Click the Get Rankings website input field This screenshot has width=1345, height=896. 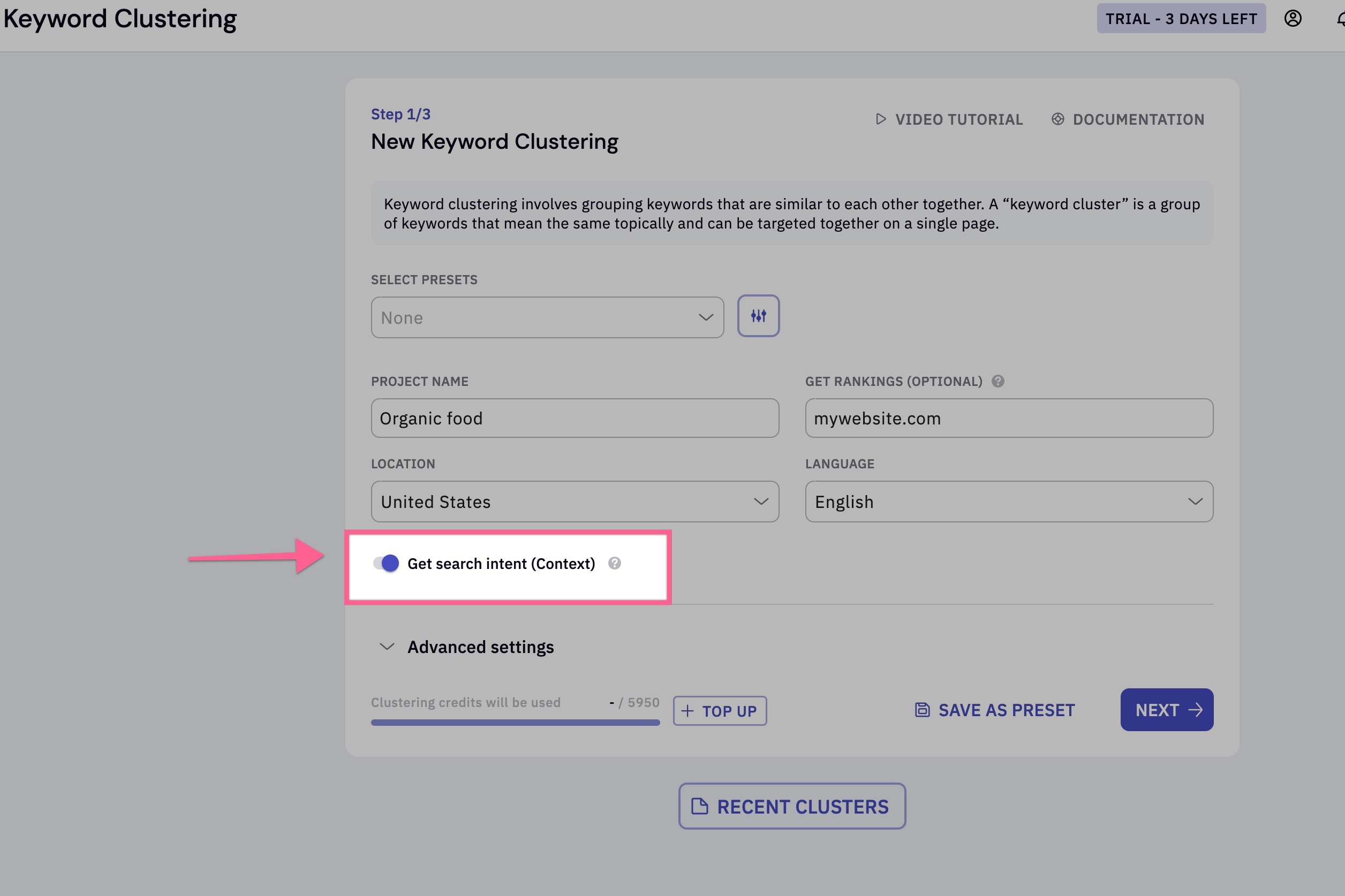point(1009,418)
